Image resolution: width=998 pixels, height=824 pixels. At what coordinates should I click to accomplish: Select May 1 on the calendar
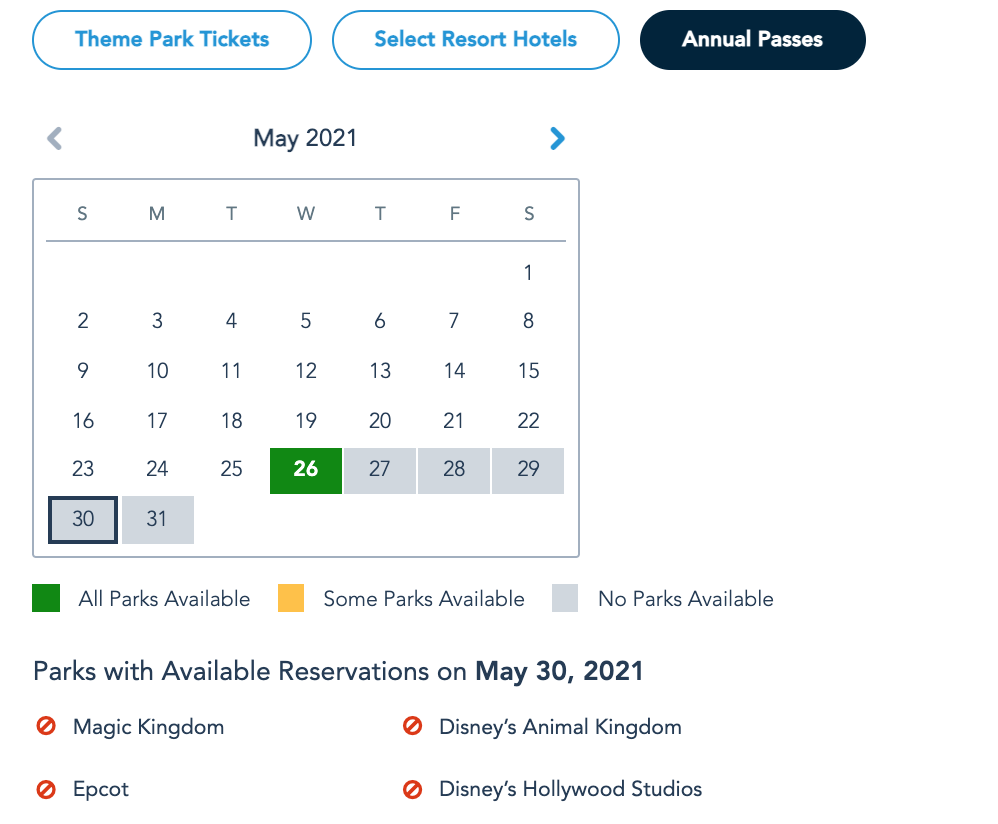[528, 272]
